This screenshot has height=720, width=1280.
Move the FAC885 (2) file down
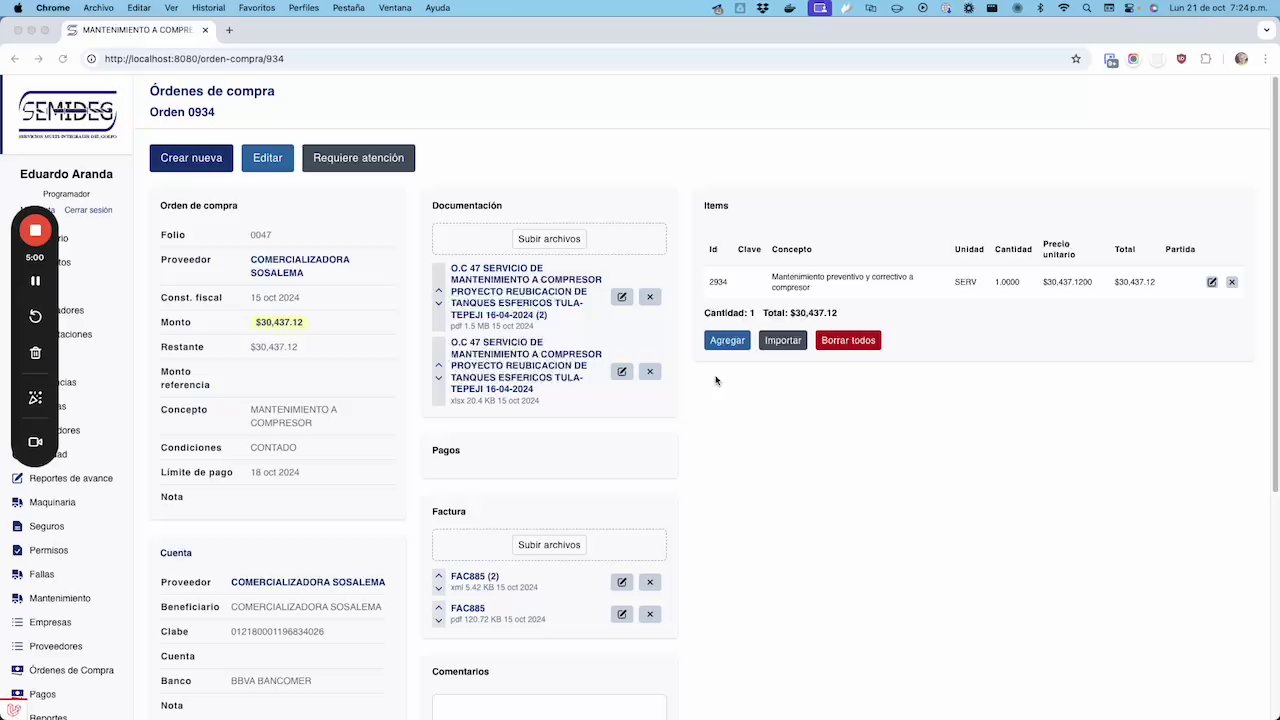(x=438, y=589)
